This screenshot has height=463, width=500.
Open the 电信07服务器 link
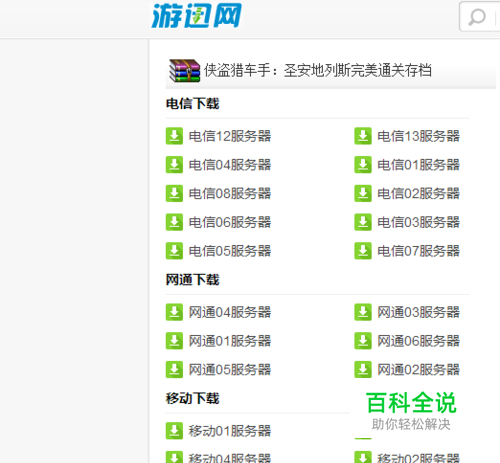click(419, 251)
